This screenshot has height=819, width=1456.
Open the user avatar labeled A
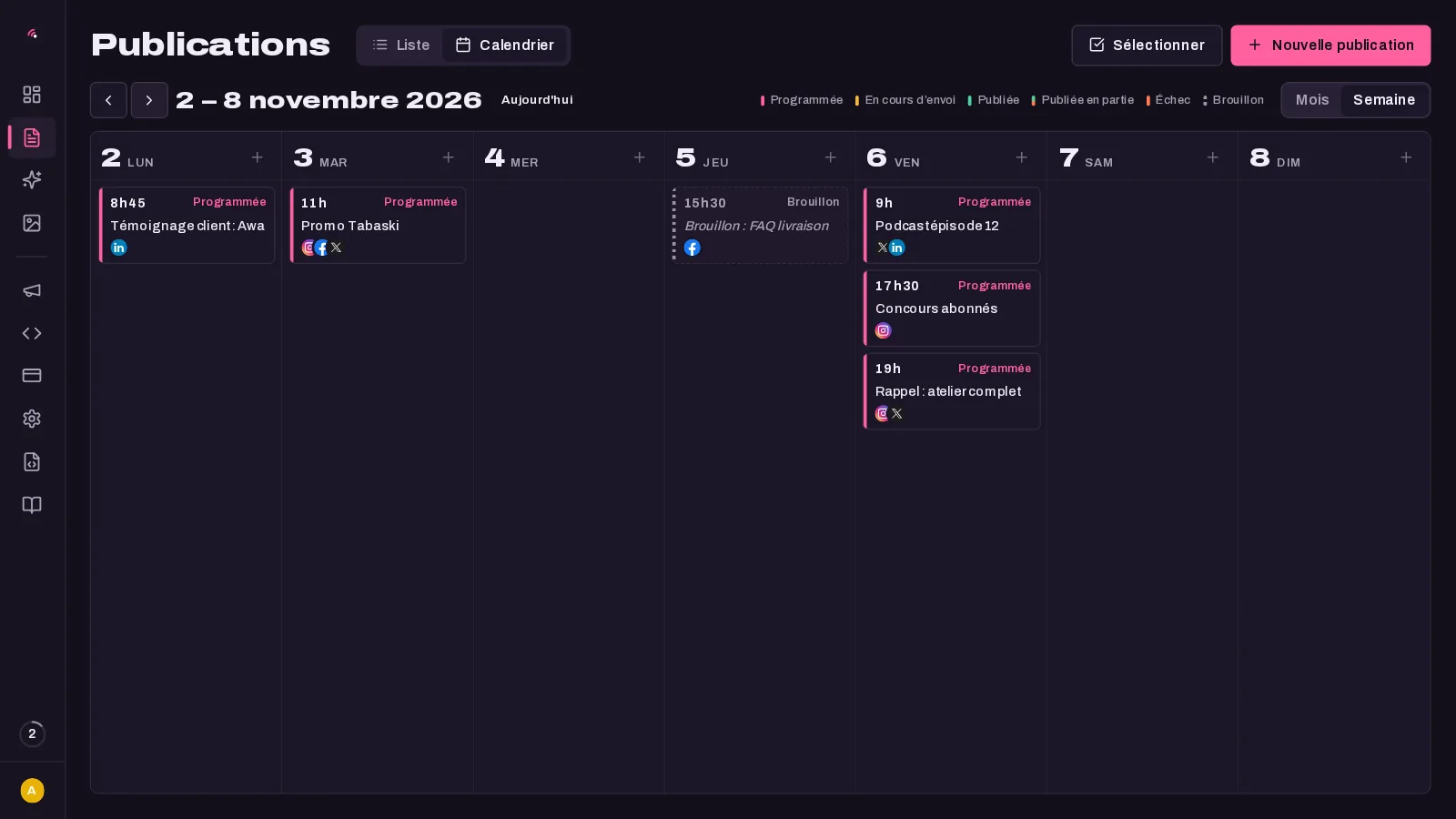32,791
